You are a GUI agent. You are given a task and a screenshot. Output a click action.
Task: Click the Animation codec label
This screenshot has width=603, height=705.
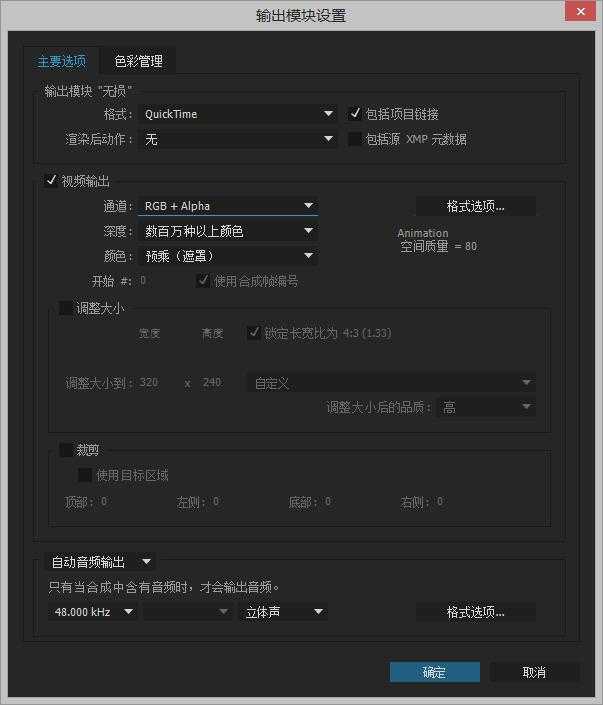(x=423, y=233)
